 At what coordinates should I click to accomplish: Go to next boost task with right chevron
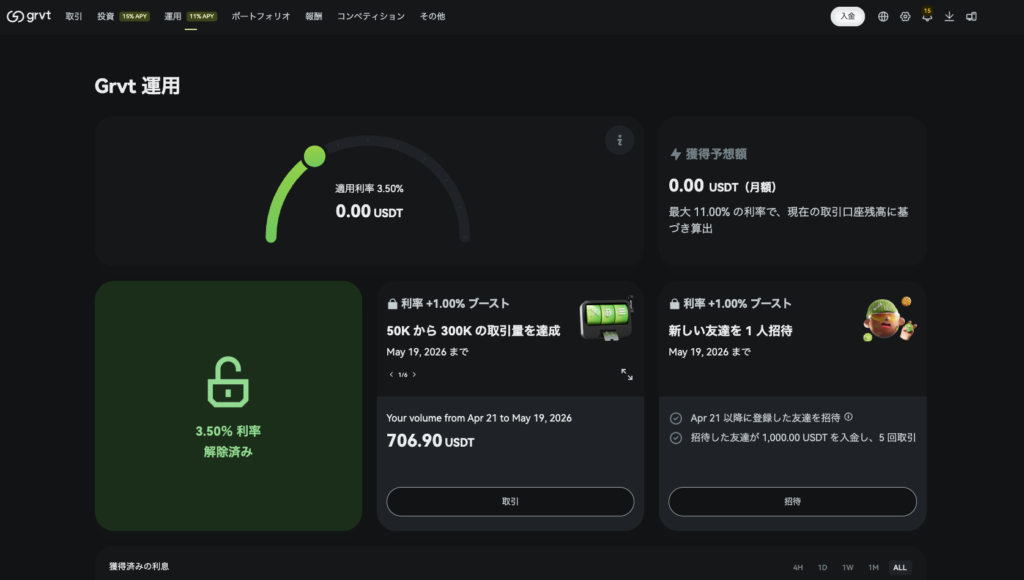pyautogui.click(x=414, y=375)
